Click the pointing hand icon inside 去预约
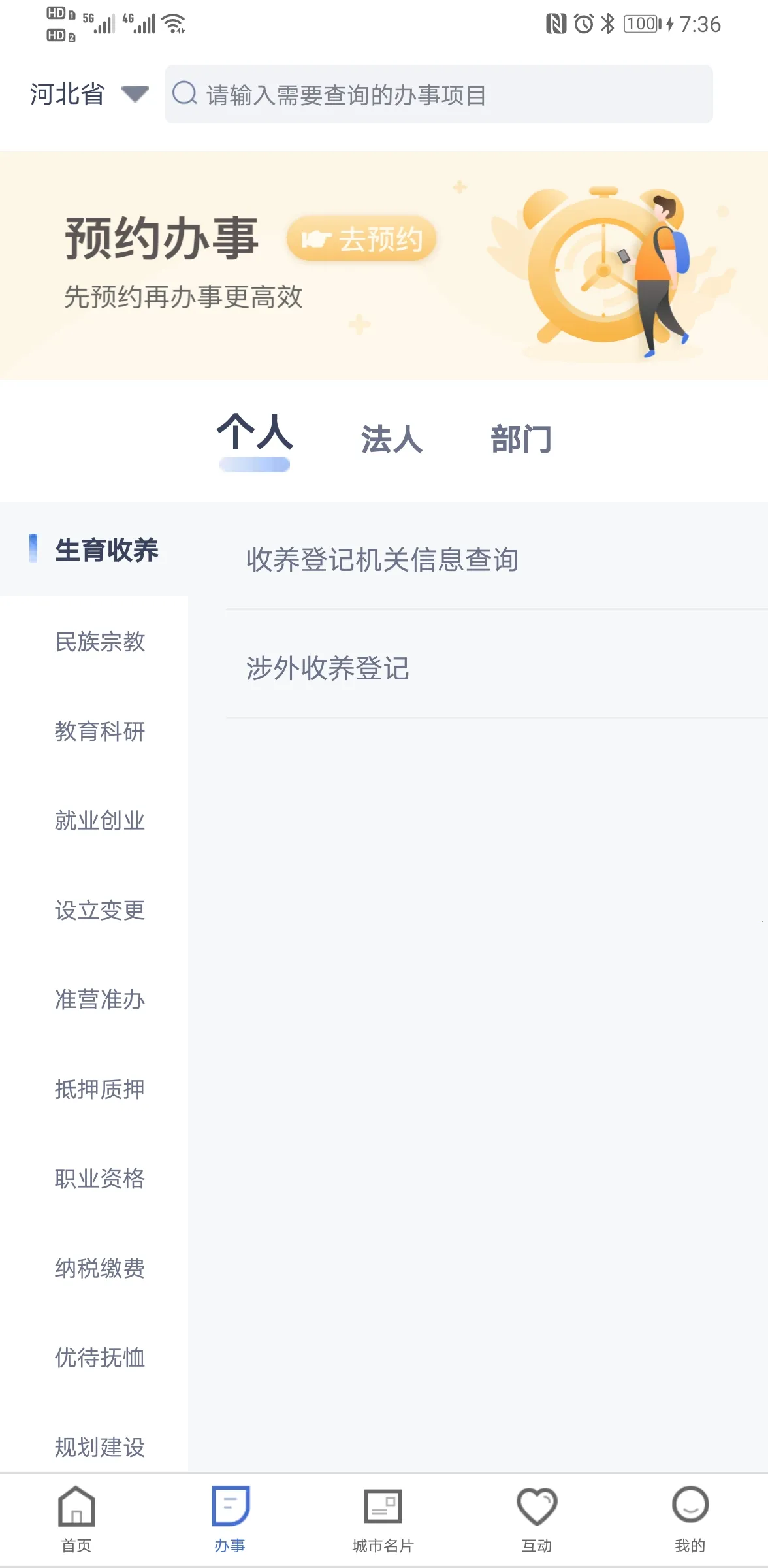Viewport: 768px width, 1568px height. (318, 238)
